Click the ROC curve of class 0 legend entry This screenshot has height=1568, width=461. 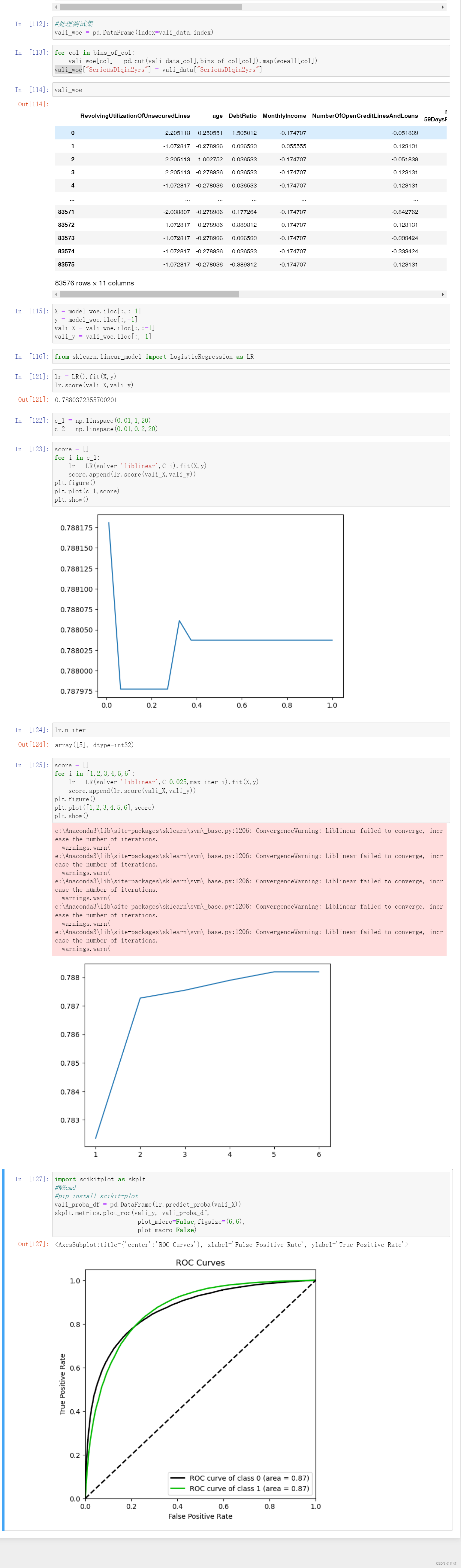click(240, 1478)
